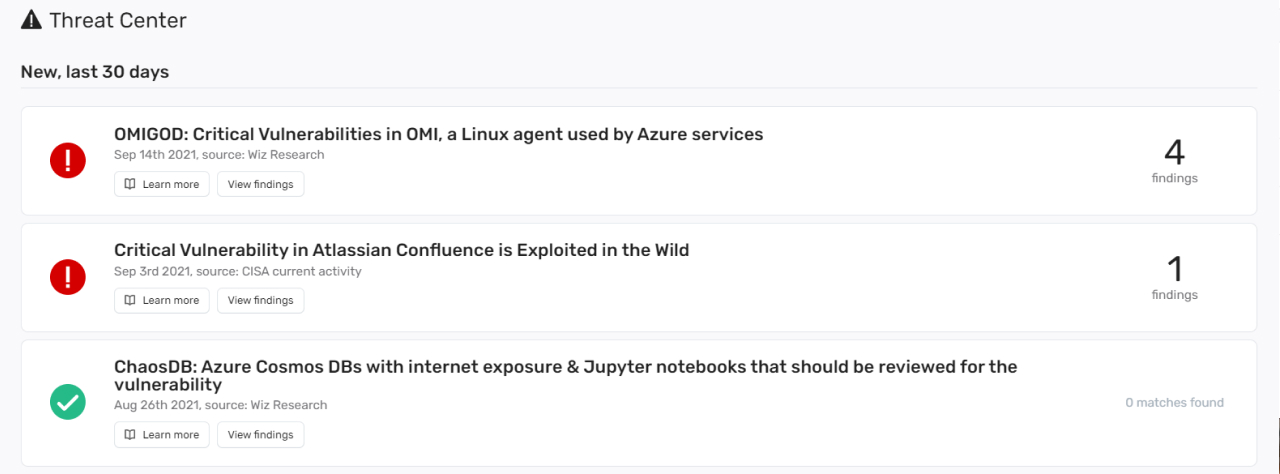Click the red alert icon for Atlassian Confluence threat
Screen dimensions: 1280x474
click(68, 276)
